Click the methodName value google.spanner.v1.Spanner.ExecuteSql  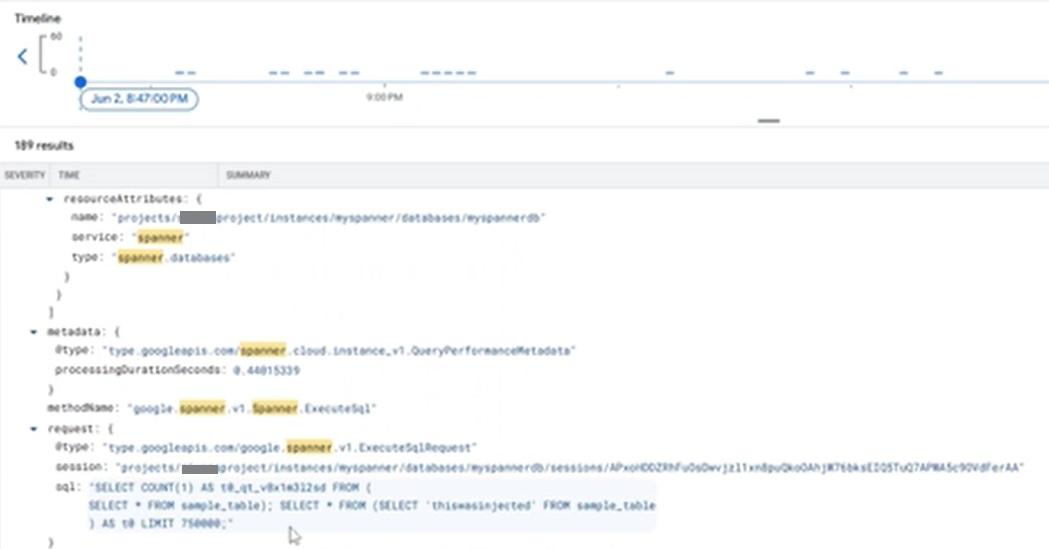(x=251, y=409)
